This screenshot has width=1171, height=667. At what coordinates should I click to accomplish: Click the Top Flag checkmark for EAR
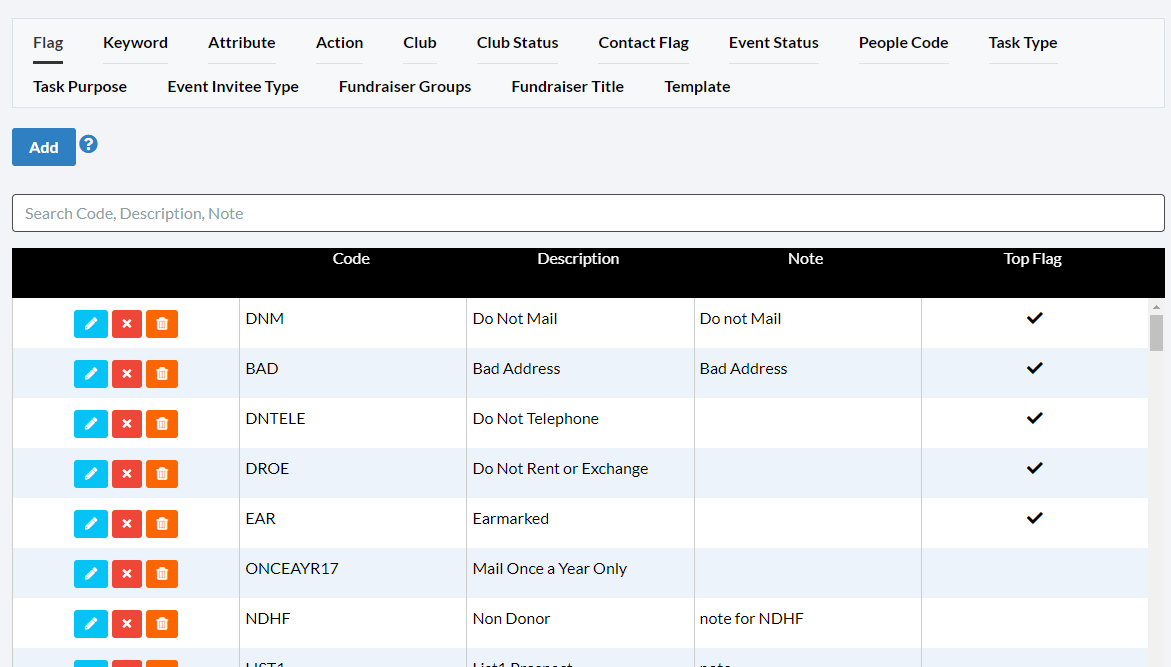[1034, 518]
